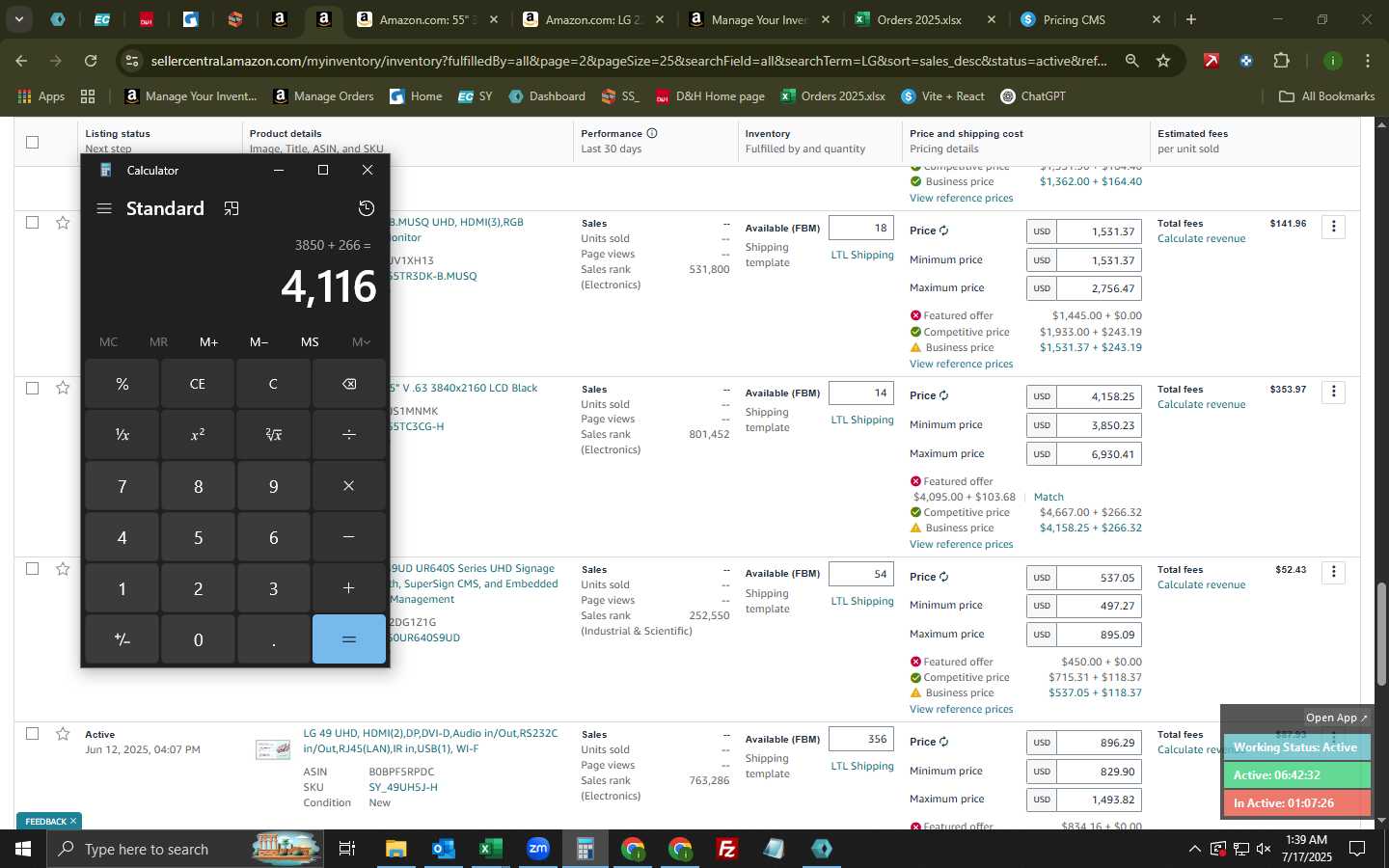
Task: Open Open App link in status widget
Action: click(x=1337, y=718)
